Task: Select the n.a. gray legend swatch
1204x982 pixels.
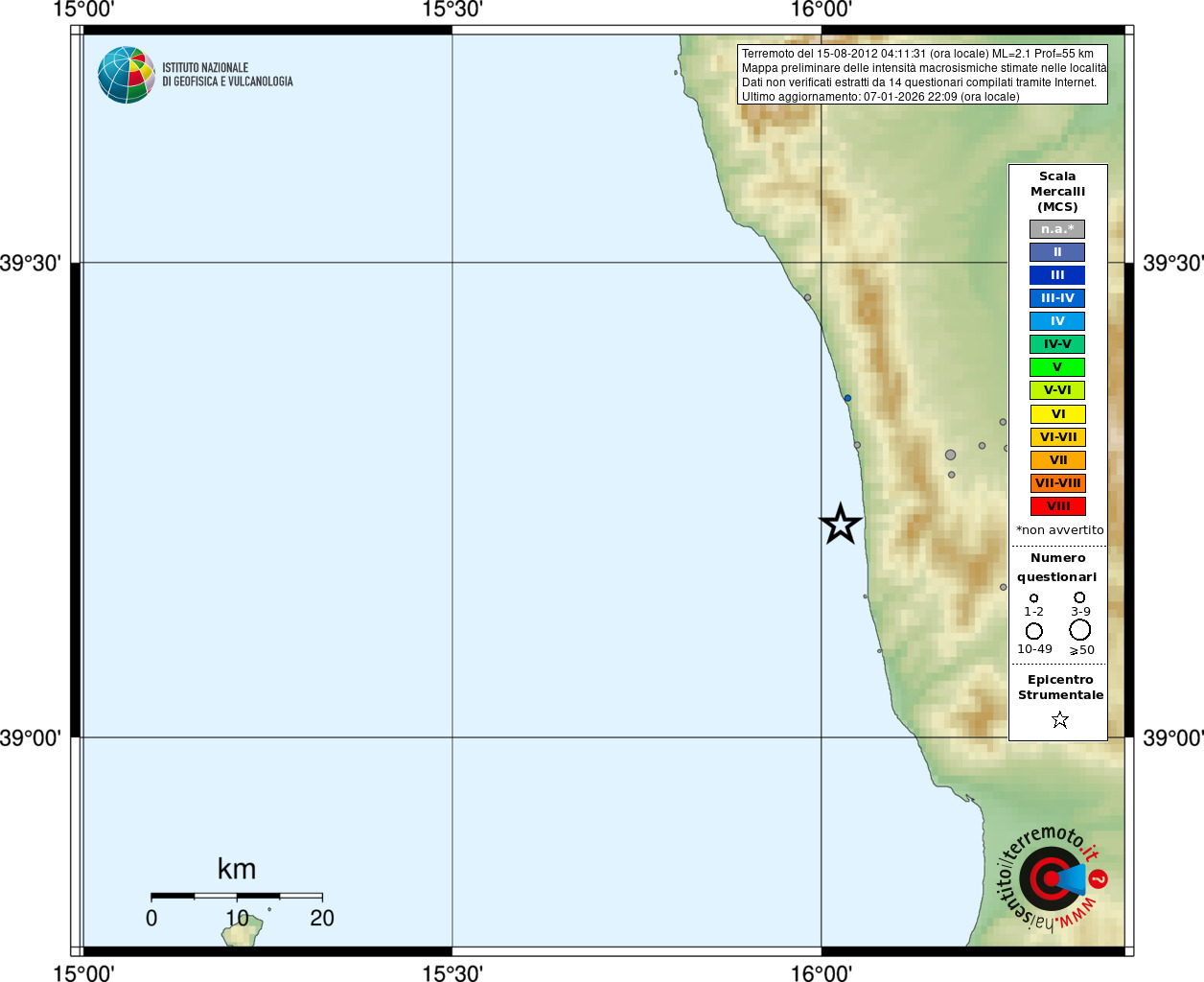Action: point(1057,229)
